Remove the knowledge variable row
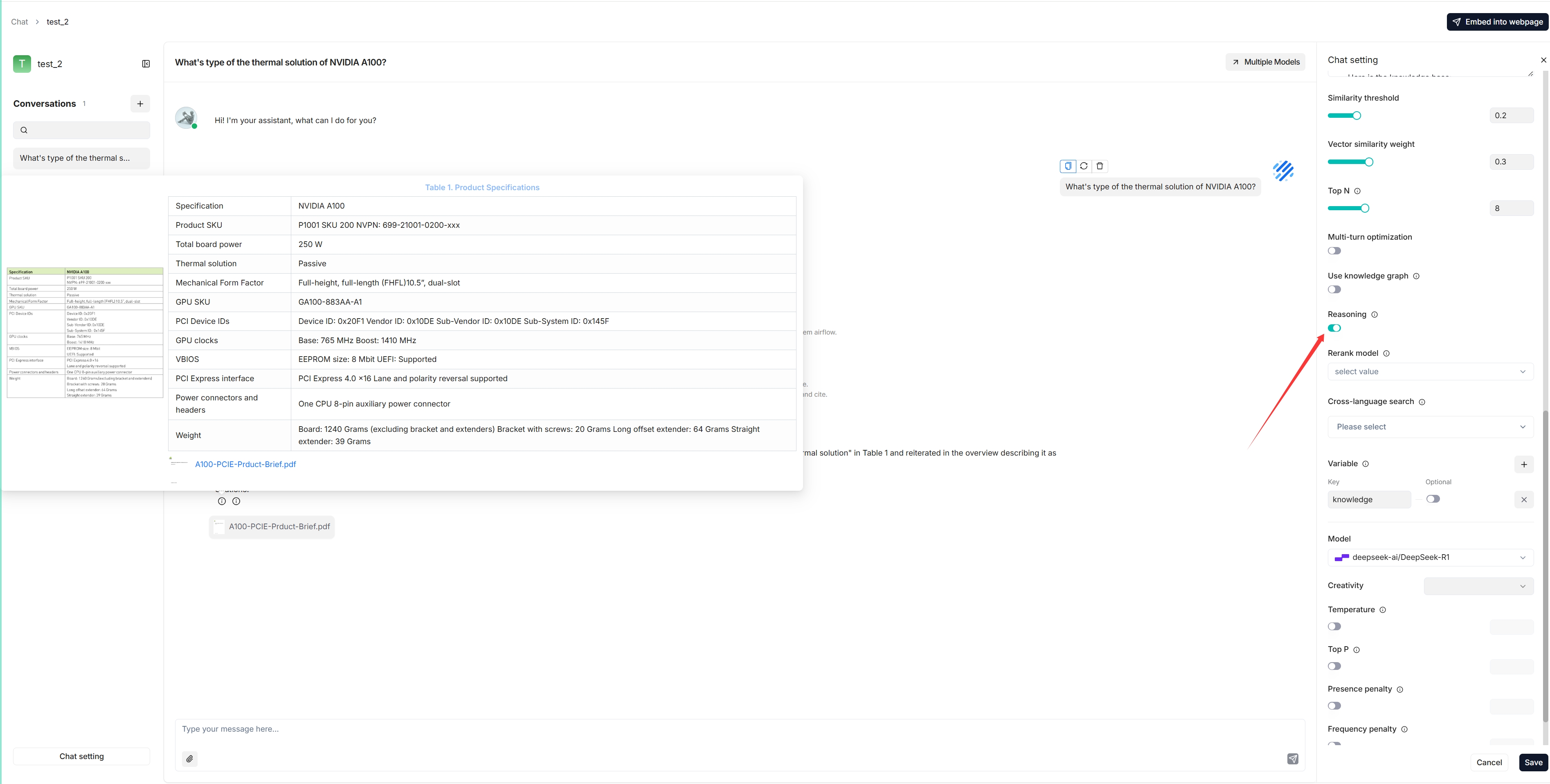 click(x=1523, y=499)
